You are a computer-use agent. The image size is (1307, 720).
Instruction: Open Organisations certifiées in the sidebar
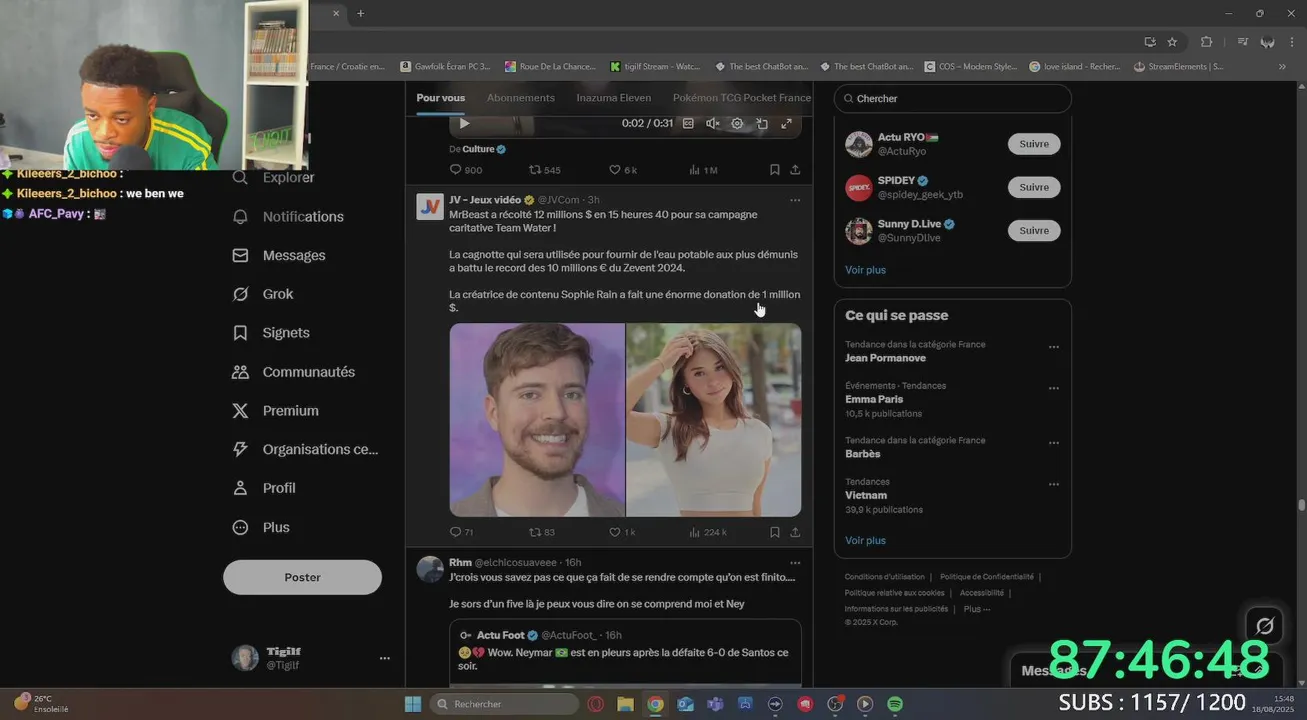[305, 450]
